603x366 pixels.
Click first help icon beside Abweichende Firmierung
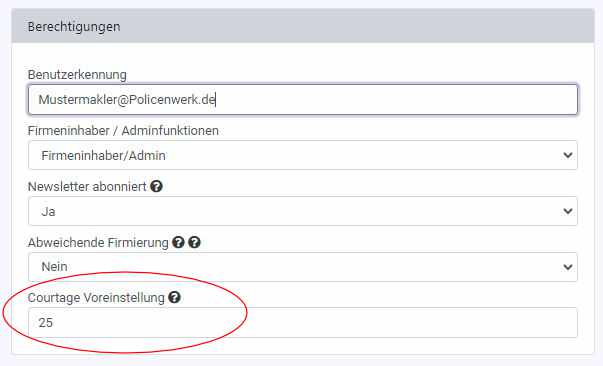point(178,243)
